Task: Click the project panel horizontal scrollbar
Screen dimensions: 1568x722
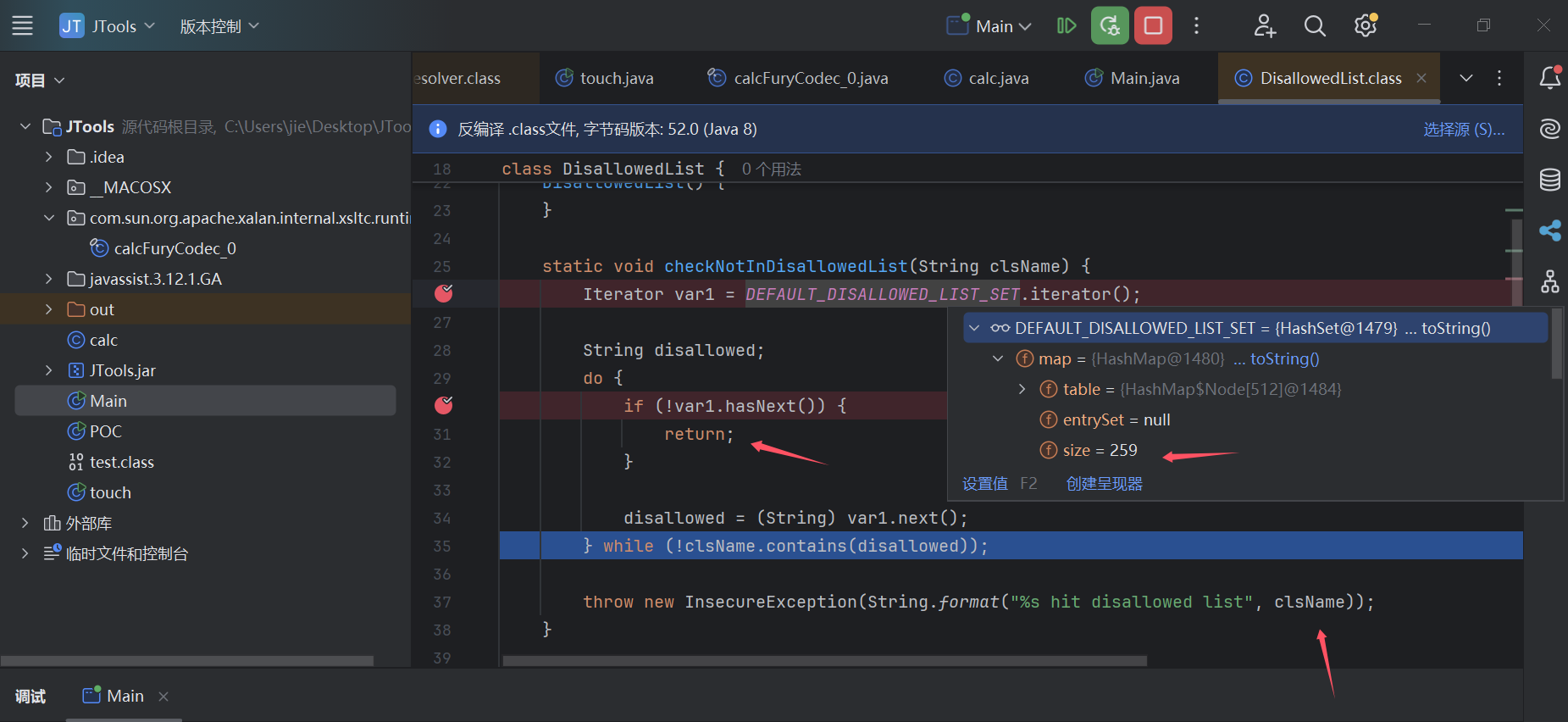Action: 187,660
